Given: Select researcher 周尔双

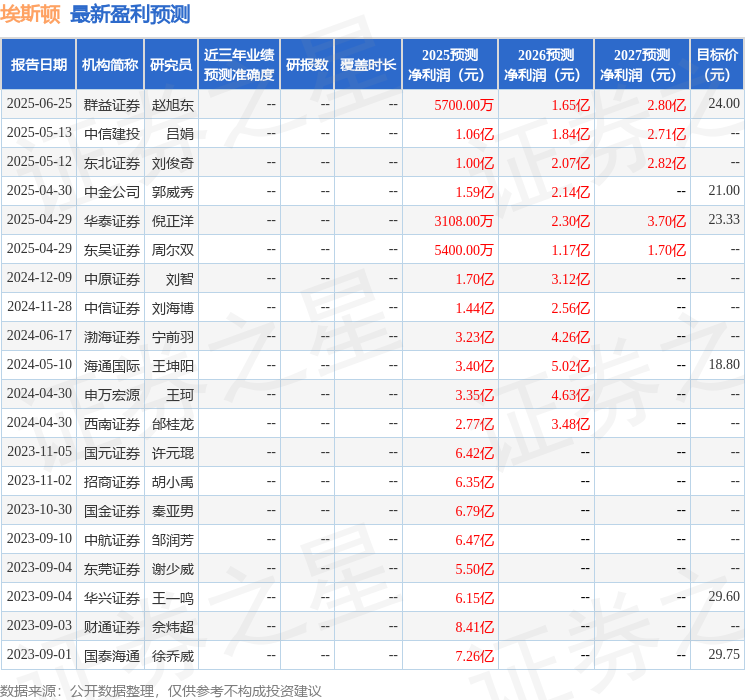Looking at the screenshot, I should [x=172, y=250].
